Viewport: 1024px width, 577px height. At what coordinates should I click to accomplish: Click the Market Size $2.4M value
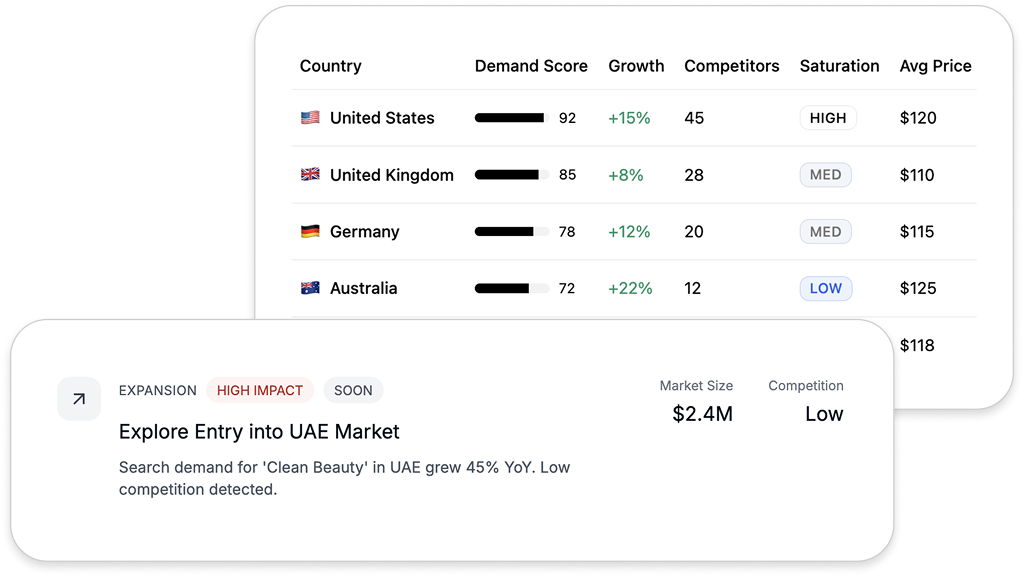point(702,413)
